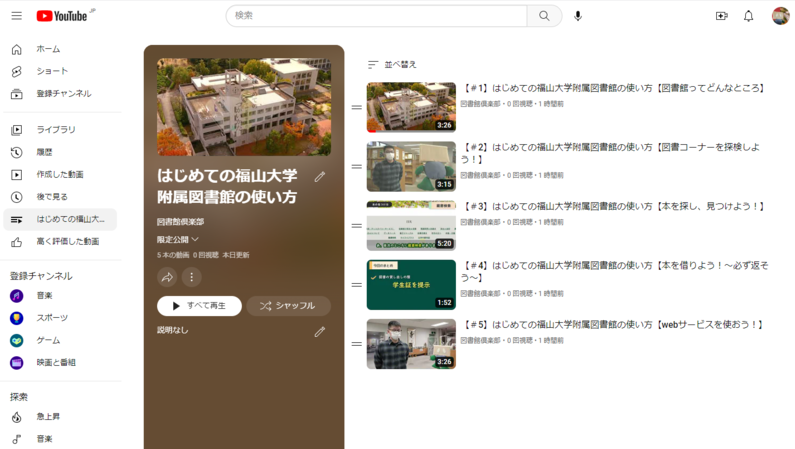
Task: Open the user account avatar menu
Action: click(780, 16)
